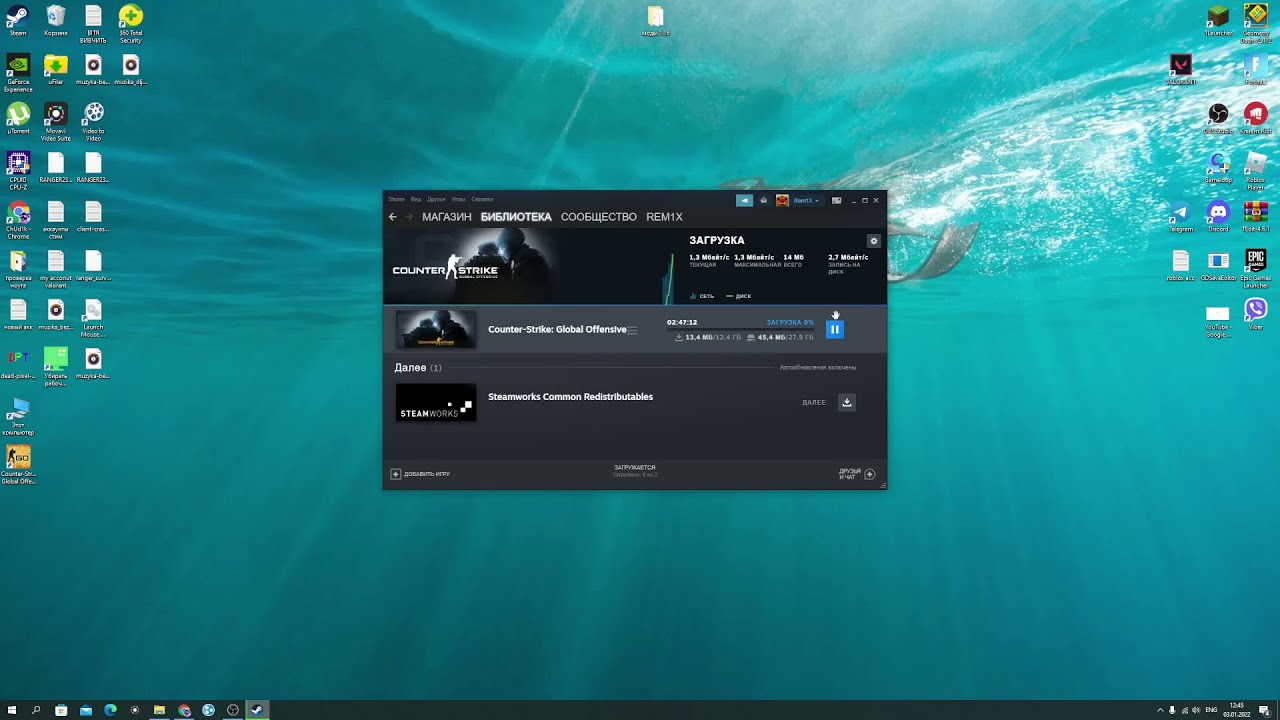Open Discord desktop shortcut
Viewport: 1280px width, 720px height.
pyautogui.click(x=1218, y=216)
